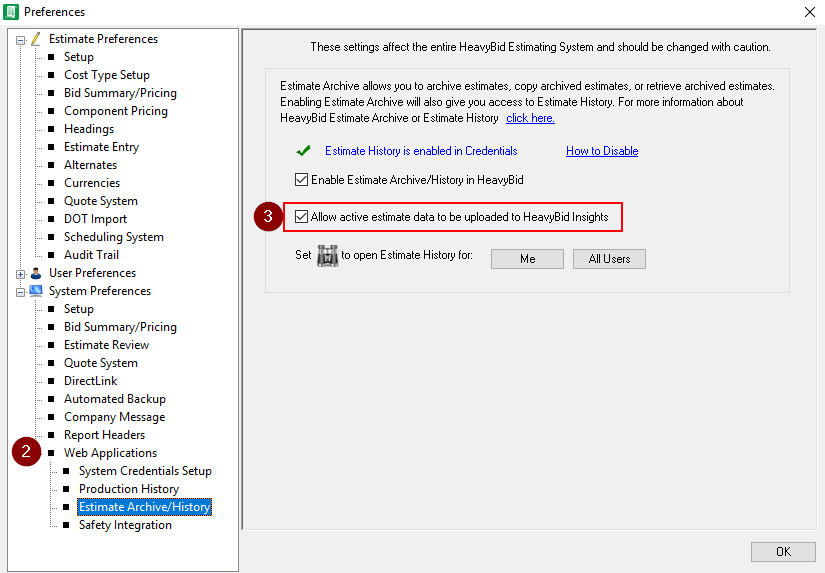Screen dimensions: 825x573
Task: Collapse the Estimate Preferences tree node
Action: (21, 40)
